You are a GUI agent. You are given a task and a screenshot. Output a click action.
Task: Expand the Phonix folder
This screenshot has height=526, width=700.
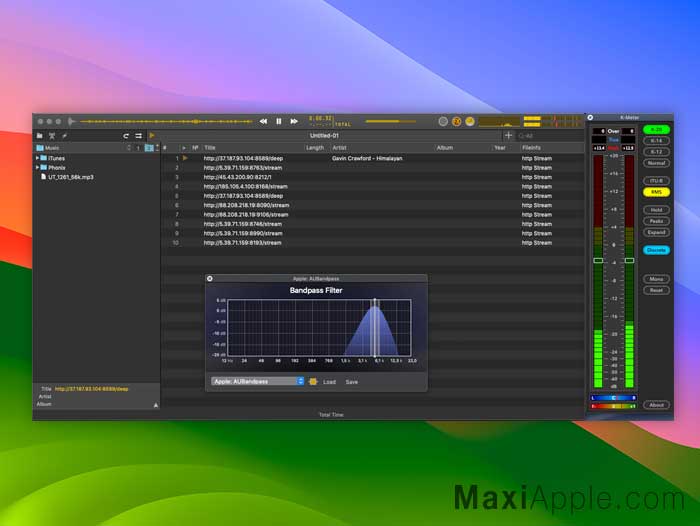coord(37,167)
